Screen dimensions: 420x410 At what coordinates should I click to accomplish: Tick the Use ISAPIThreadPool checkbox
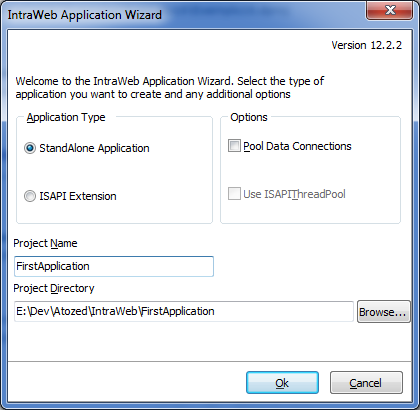click(x=234, y=194)
